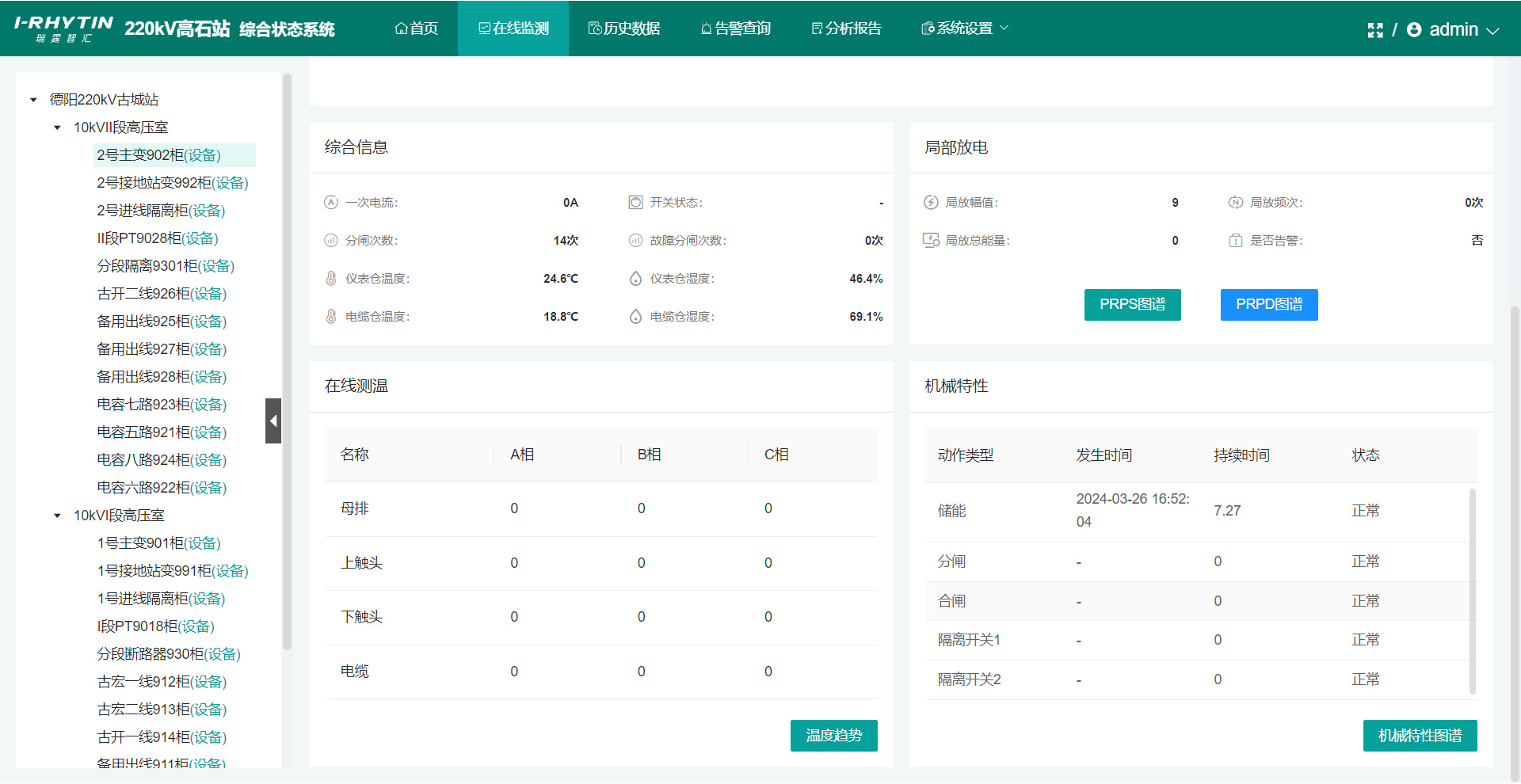This screenshot has width=1521, height=784.
Task: Click the cable compartment humidity droplet icon
Action: [635, 317]
